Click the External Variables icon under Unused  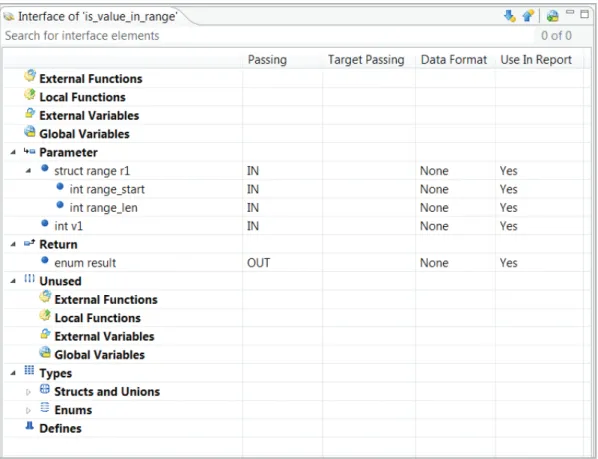(x=45, y=334)
